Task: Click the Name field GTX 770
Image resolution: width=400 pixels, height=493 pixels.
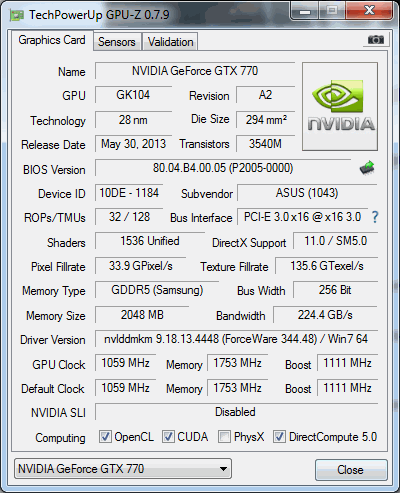Action: (x=195, y=71)
